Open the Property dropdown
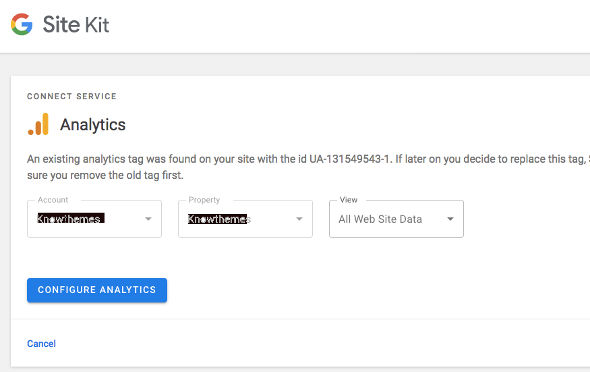590x372 pixels. click(x=245, y=219)
